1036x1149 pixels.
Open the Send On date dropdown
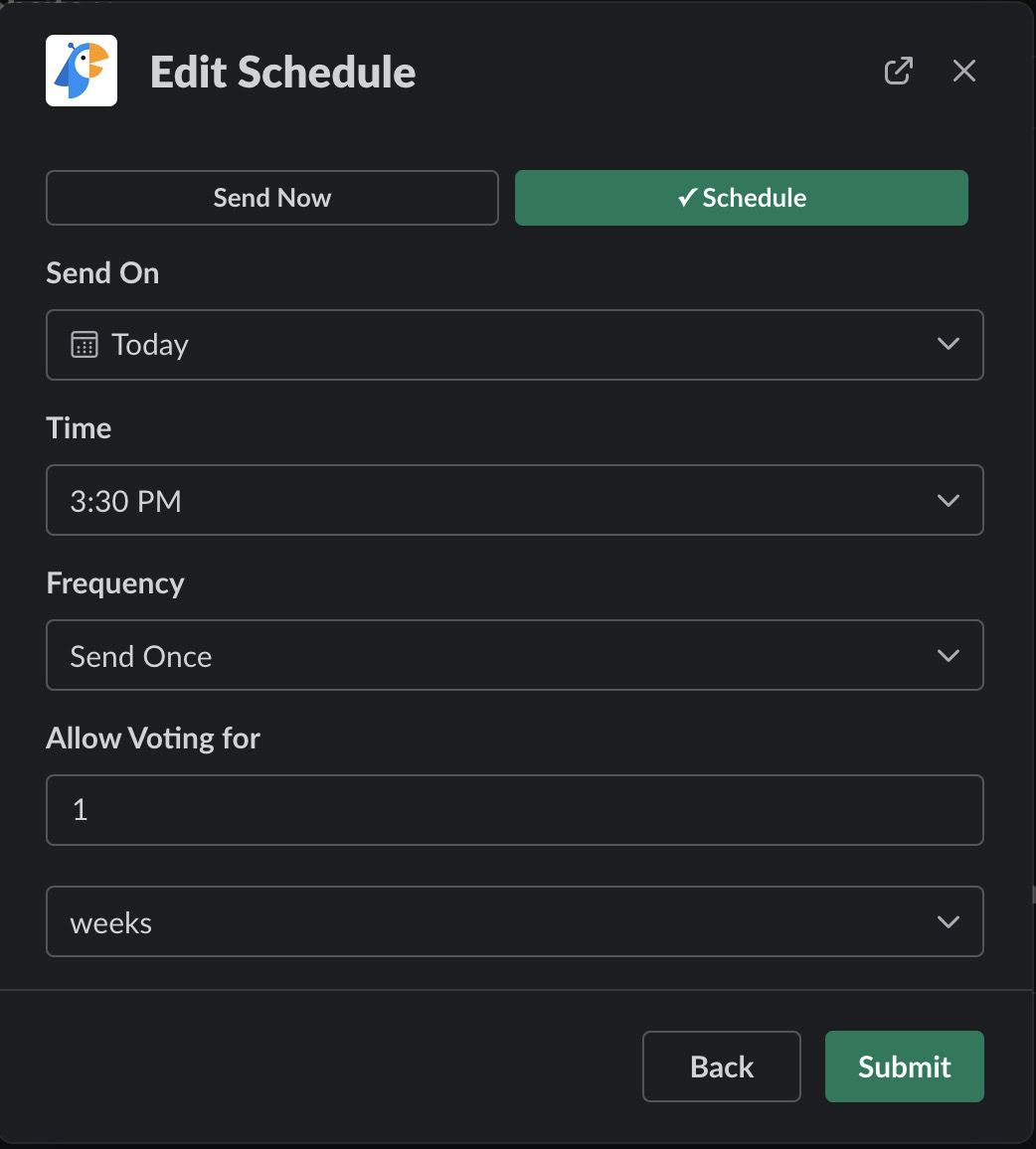tap(514, 345)
